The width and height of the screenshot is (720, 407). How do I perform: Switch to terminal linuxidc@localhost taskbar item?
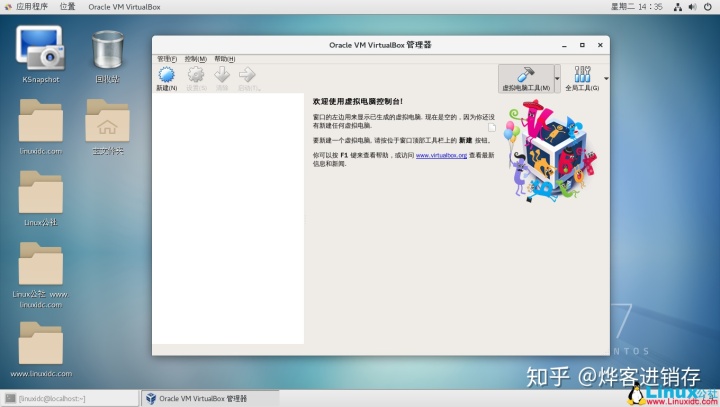tap(69, 398)
